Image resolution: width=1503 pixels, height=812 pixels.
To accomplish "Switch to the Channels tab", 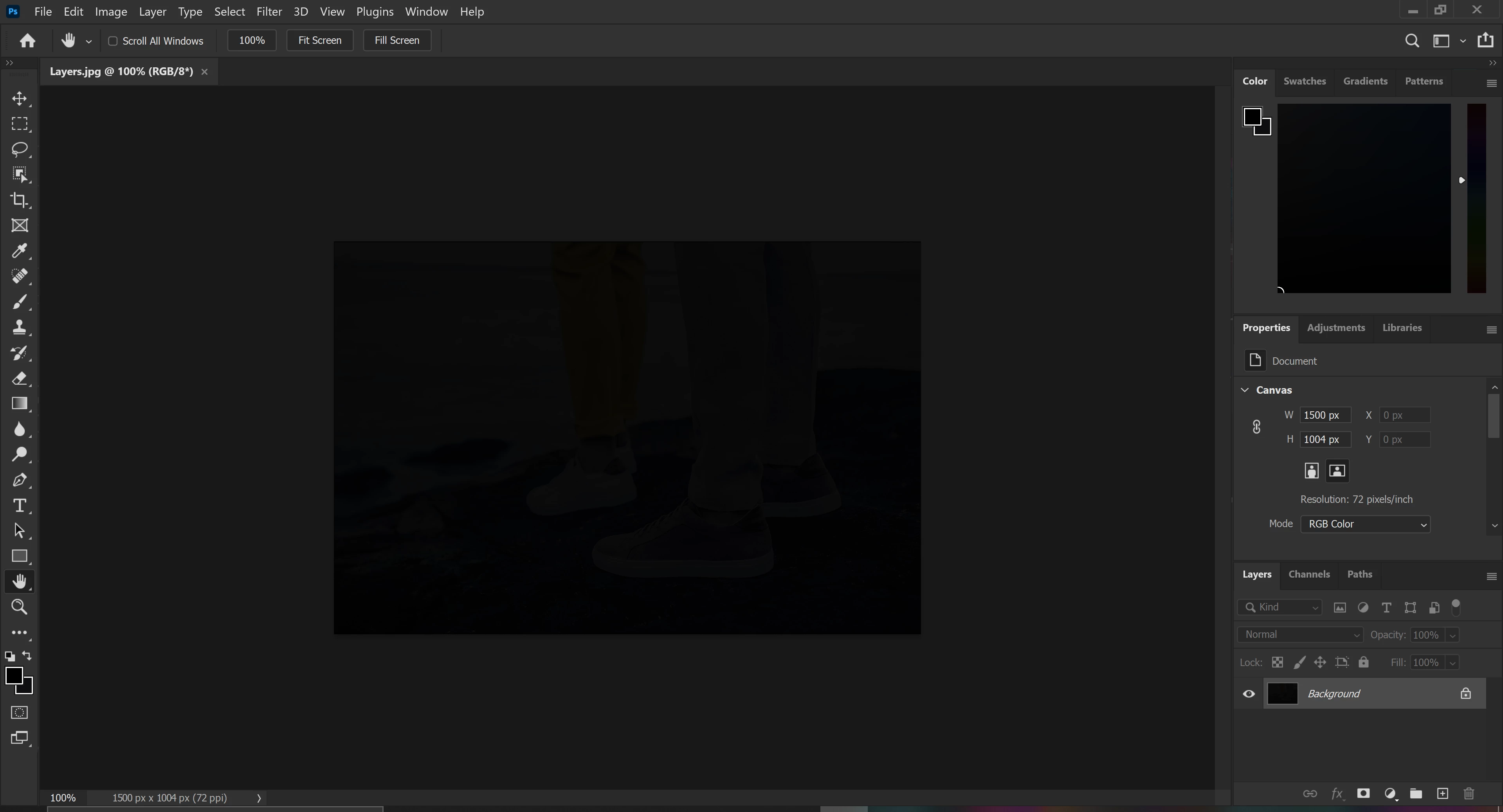I will point(1309,574).
